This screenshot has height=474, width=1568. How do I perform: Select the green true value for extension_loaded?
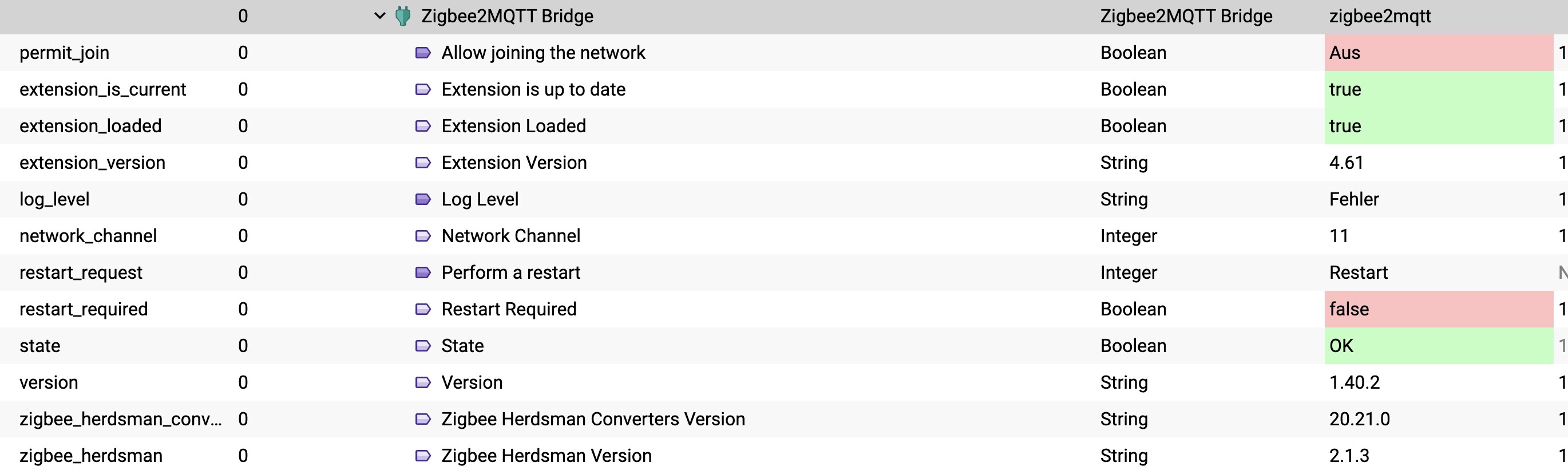point(1438,126)
